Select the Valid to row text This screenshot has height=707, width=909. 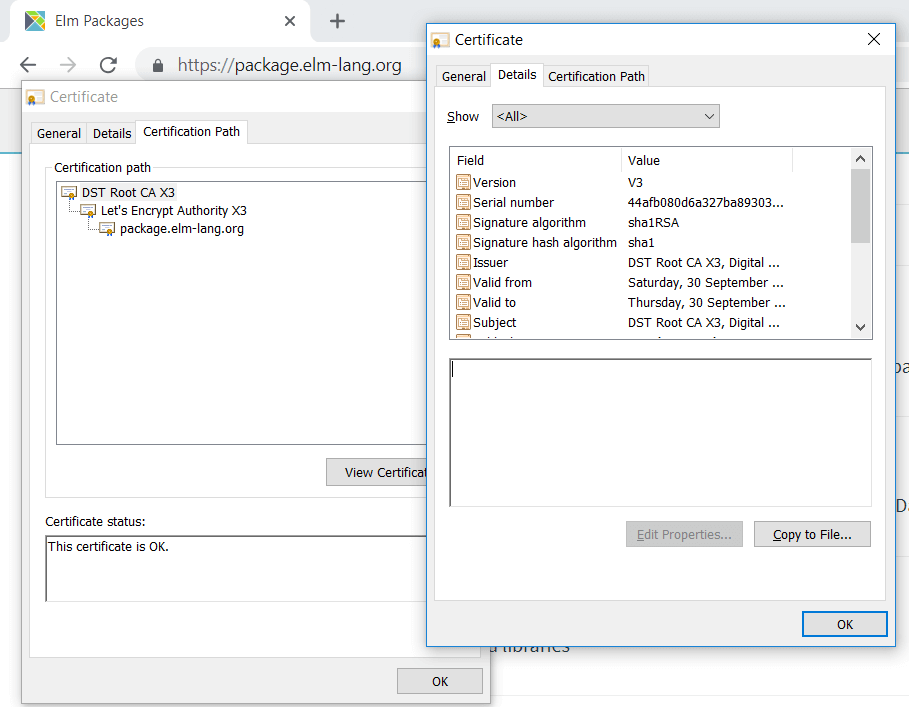click(x=494, y=303)
